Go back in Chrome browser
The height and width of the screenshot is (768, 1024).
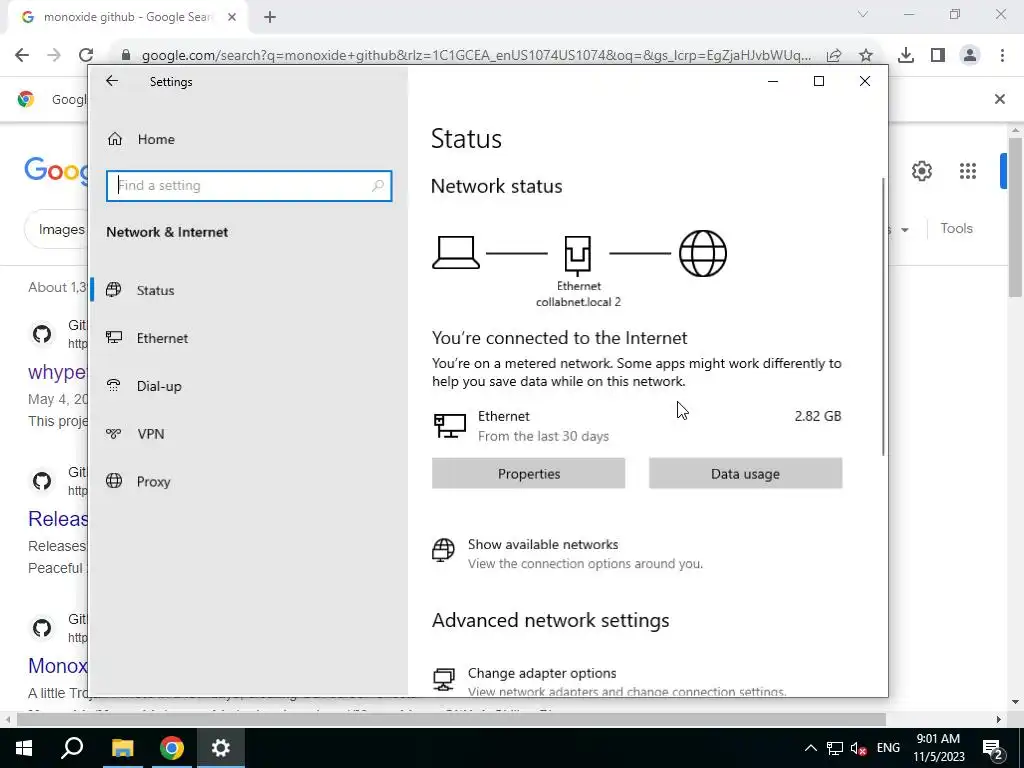(22, 55)
